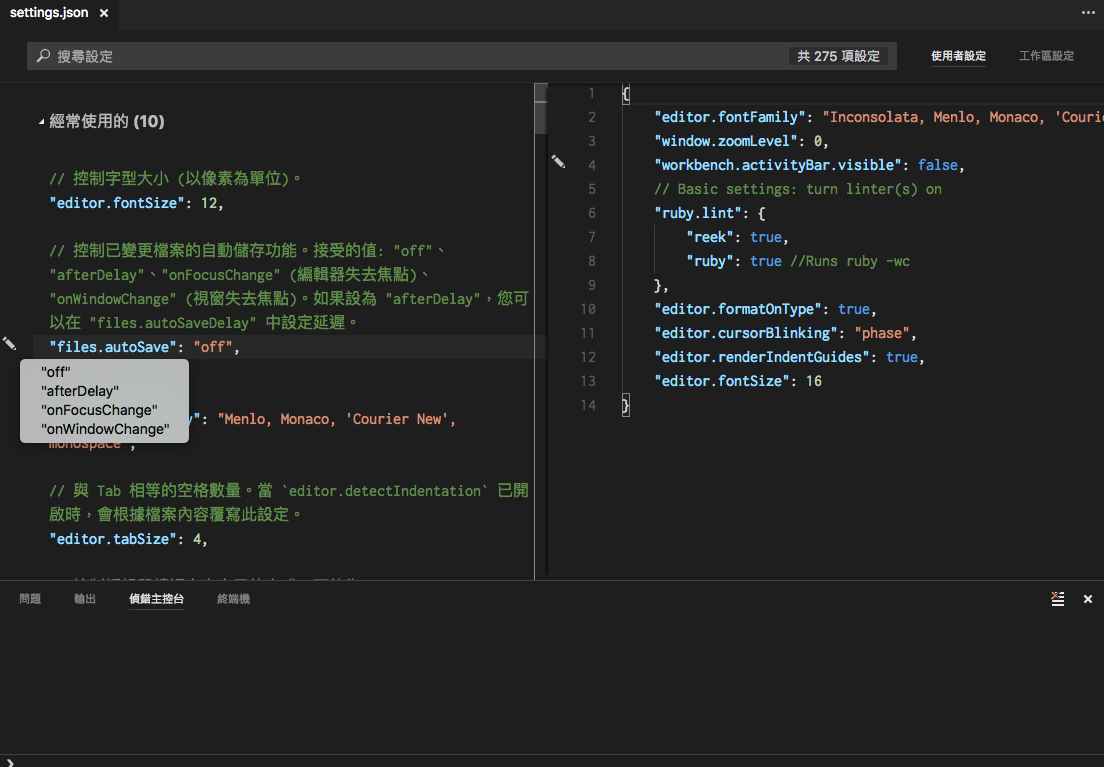This screenshot has width=1104, height=767.
Task: Close the settings.json editor tab
Action: coord(103,13)
